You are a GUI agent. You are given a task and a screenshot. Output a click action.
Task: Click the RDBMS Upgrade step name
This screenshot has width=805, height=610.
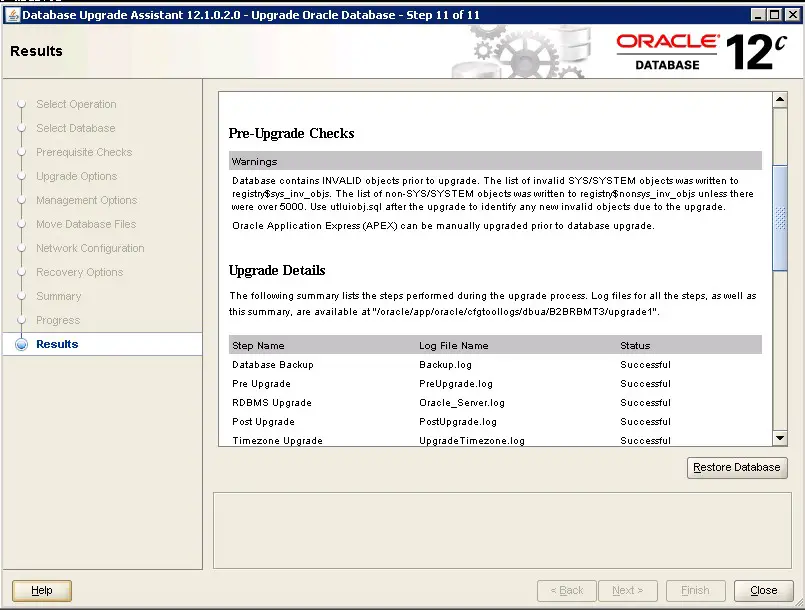[272, 403]
